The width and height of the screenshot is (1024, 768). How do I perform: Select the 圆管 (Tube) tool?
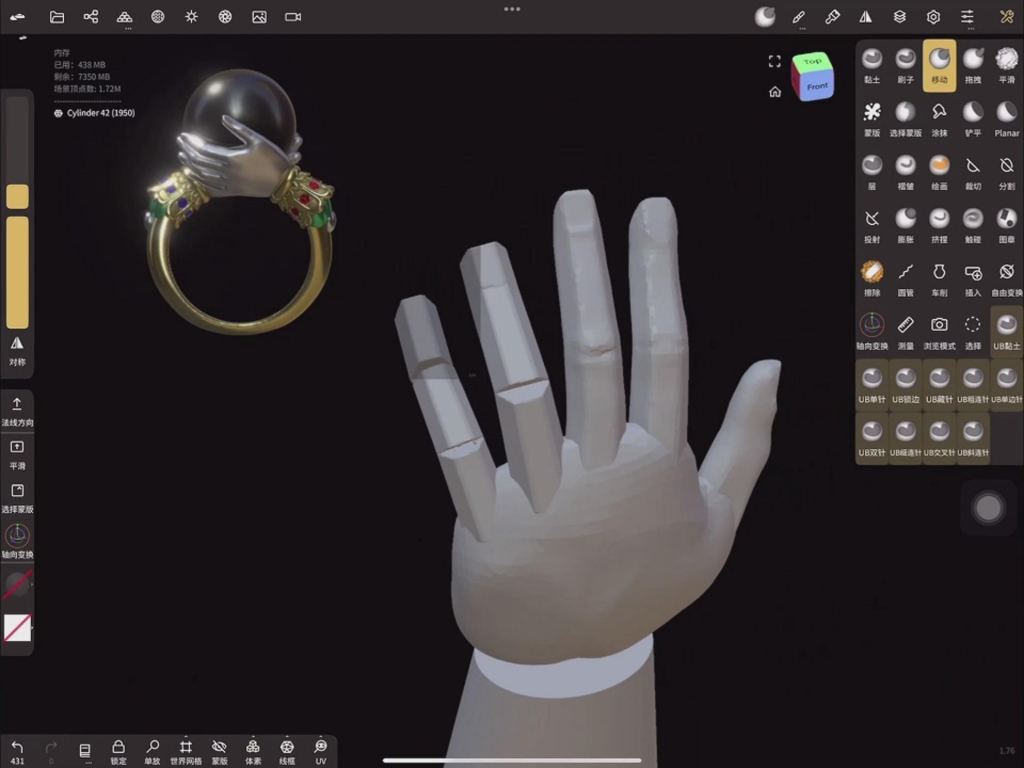coord(906,279)
